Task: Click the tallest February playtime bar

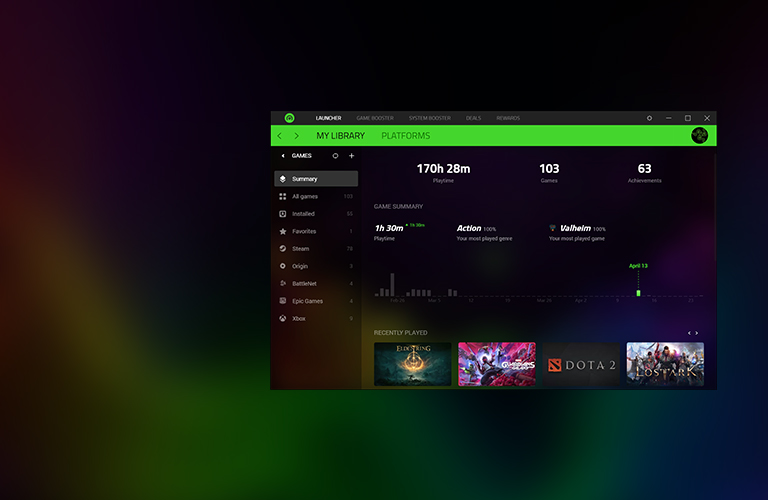Action: click(x=392, y=285)
